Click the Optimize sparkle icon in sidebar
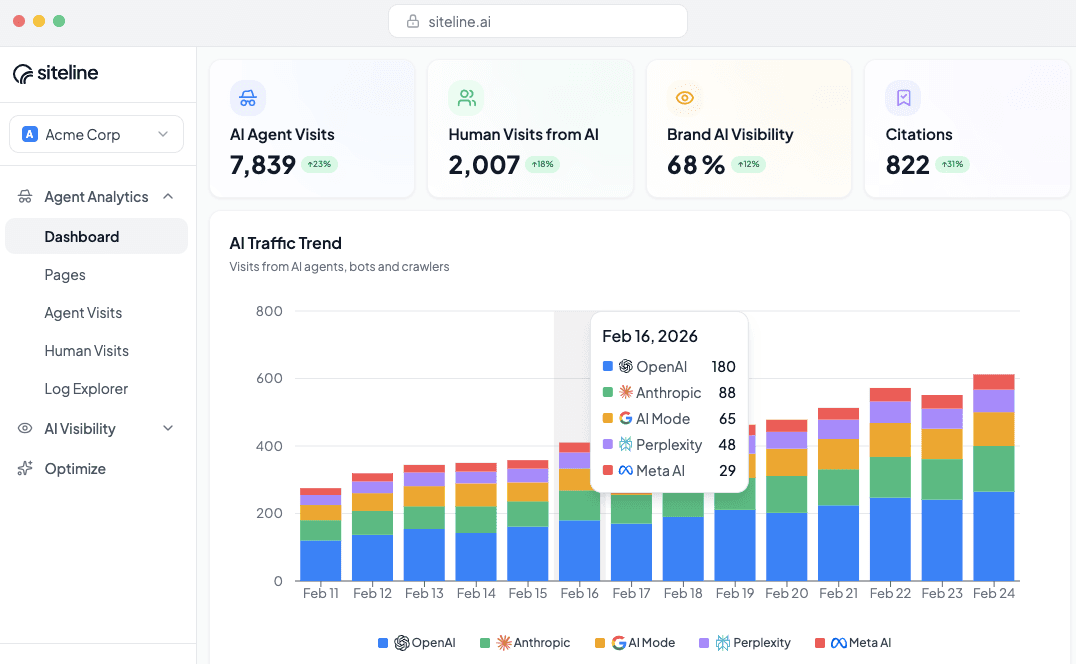The width and height of the screenshot is (1076, 664). point(25,469)
